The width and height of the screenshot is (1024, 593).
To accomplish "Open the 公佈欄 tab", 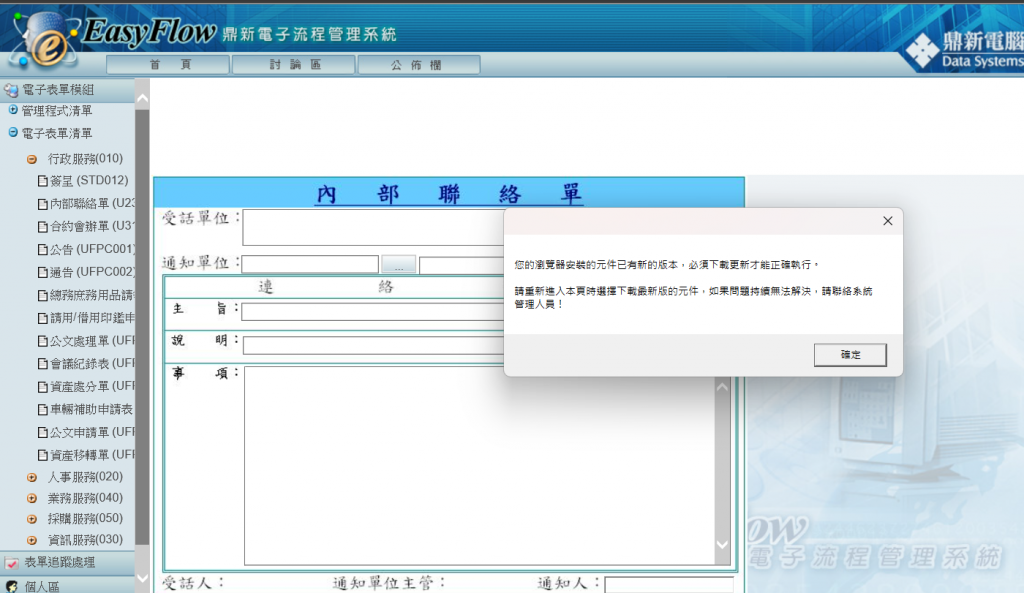I will pos(419,65).
